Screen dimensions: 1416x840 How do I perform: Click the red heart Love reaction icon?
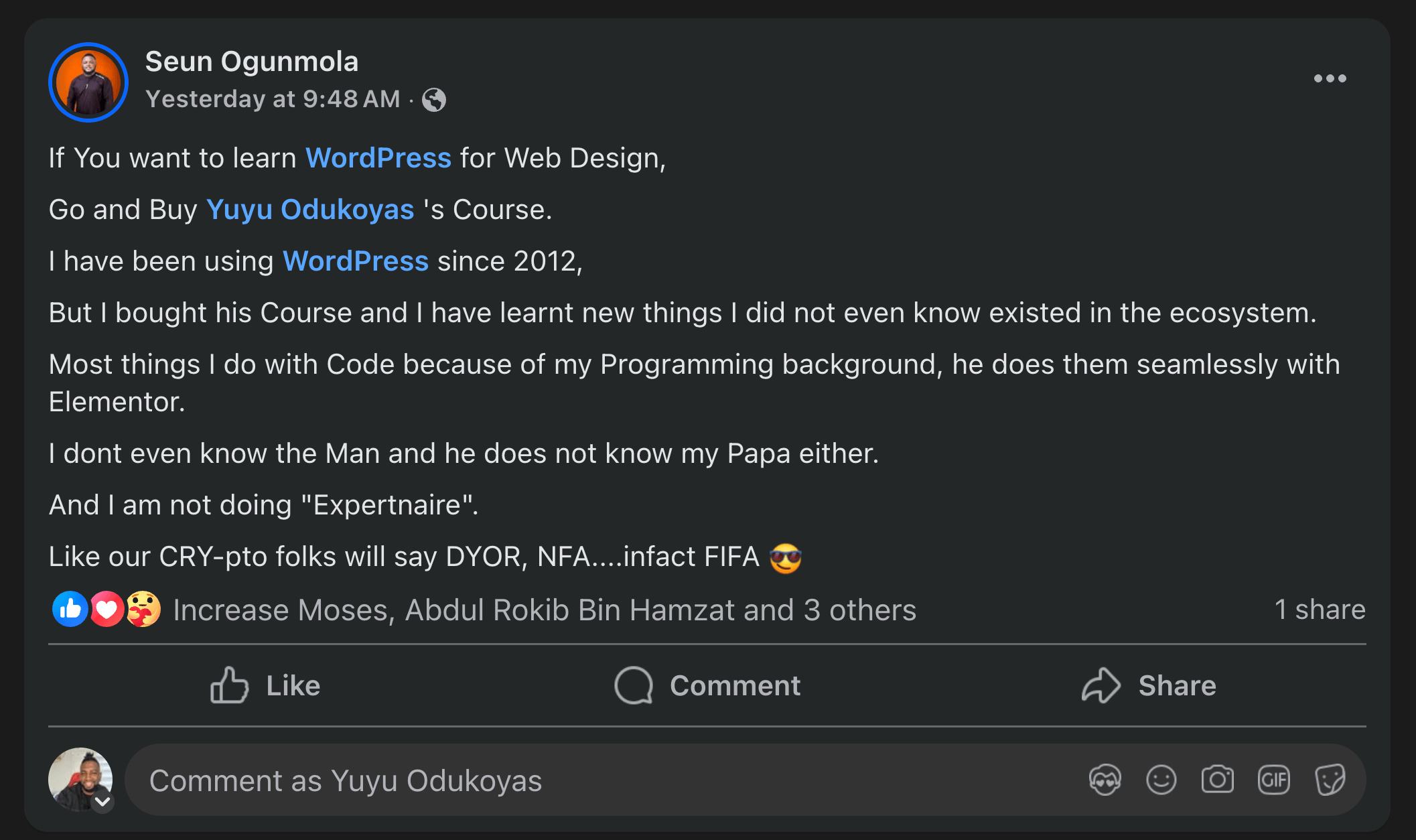pyautogui.click(x=107, y=609)
